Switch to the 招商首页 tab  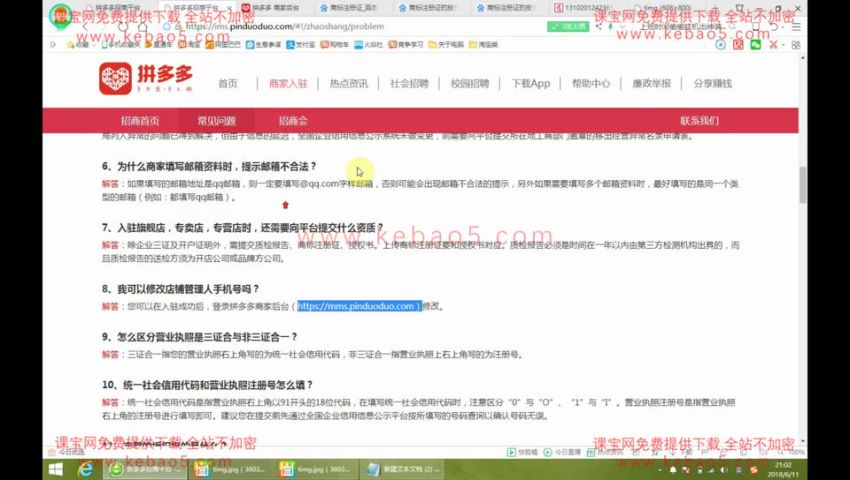pos(140,120)
